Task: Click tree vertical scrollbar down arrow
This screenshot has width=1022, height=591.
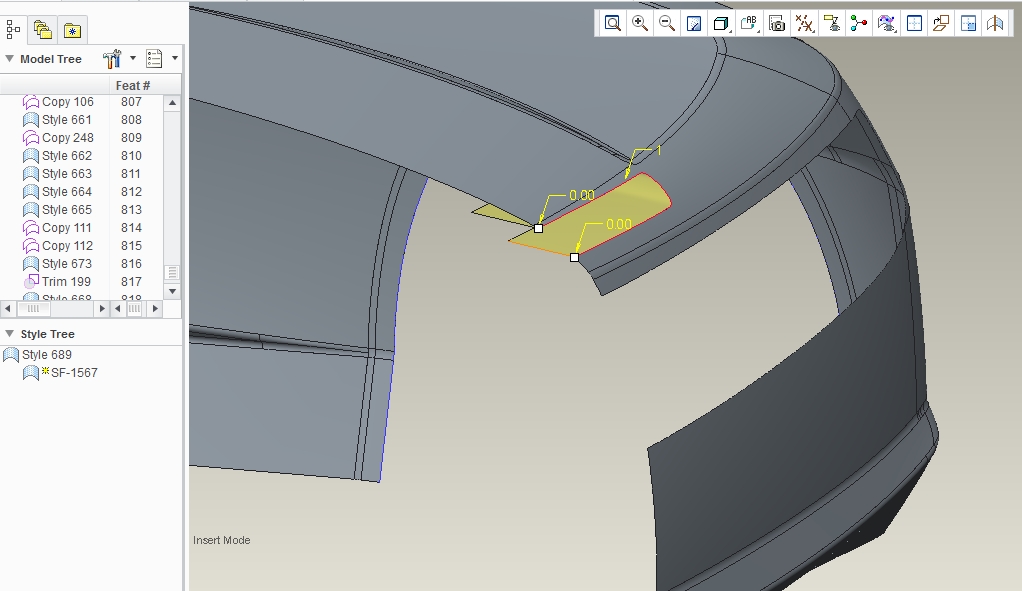Action: tap(172, 291)
